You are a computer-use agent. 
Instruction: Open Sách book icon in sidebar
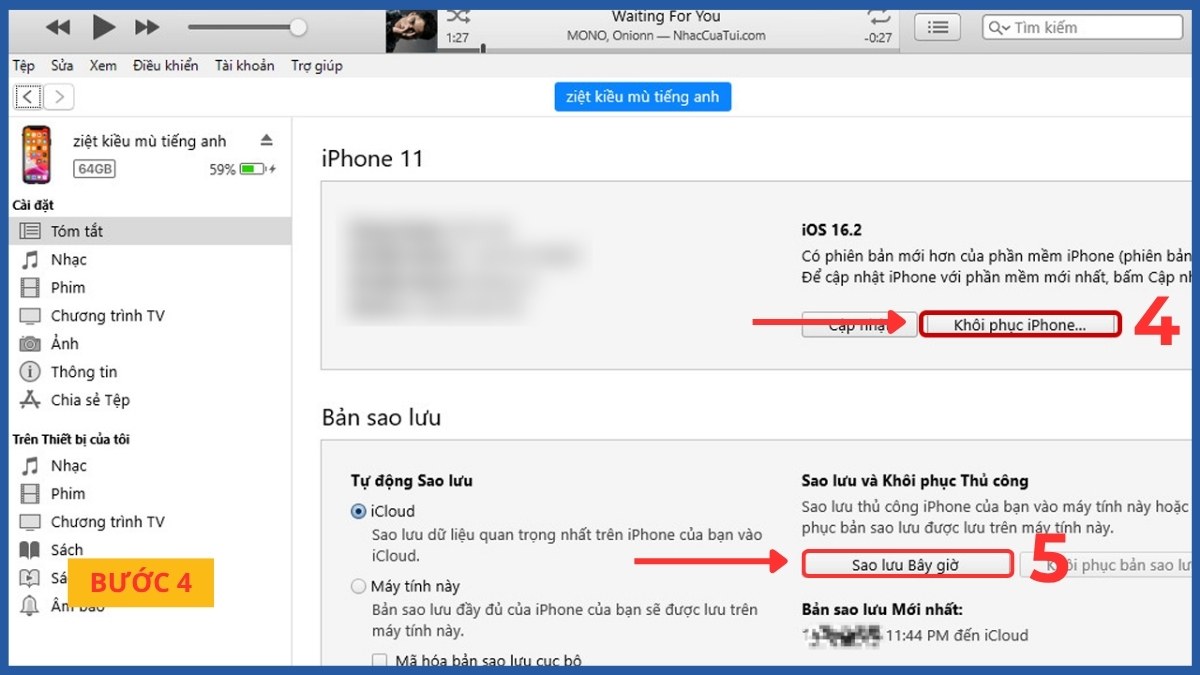pos(31,550)
